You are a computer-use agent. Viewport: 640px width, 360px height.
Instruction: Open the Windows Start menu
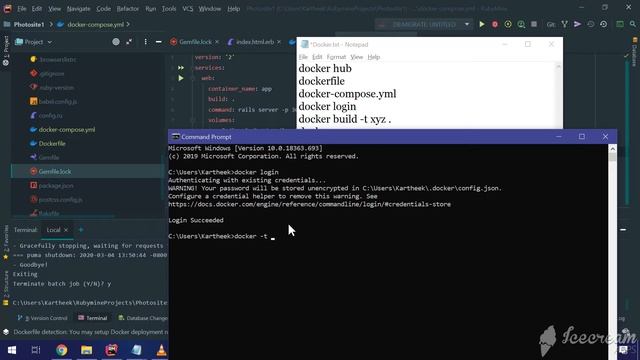point(12,350)
